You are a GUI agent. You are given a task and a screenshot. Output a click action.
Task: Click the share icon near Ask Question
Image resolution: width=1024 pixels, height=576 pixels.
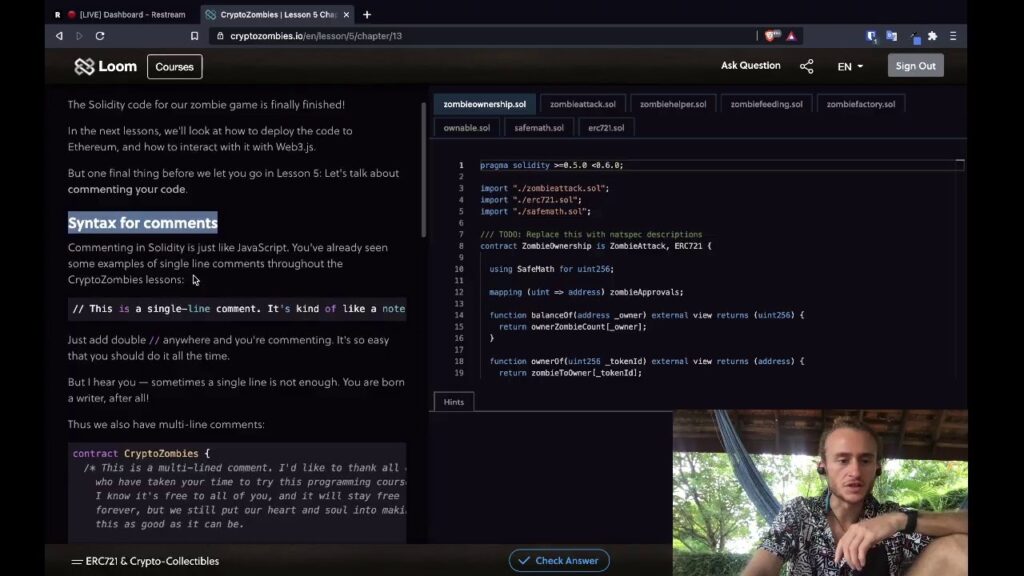(807, 65)
